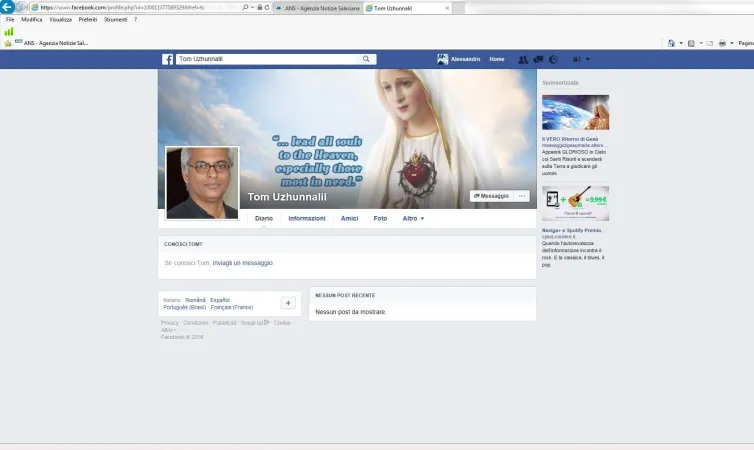Click the printer icon in browser toolbar
Image resolution: width=754 pixels, height=450 pixels.
pyautogui.click(x=721, y=43)
